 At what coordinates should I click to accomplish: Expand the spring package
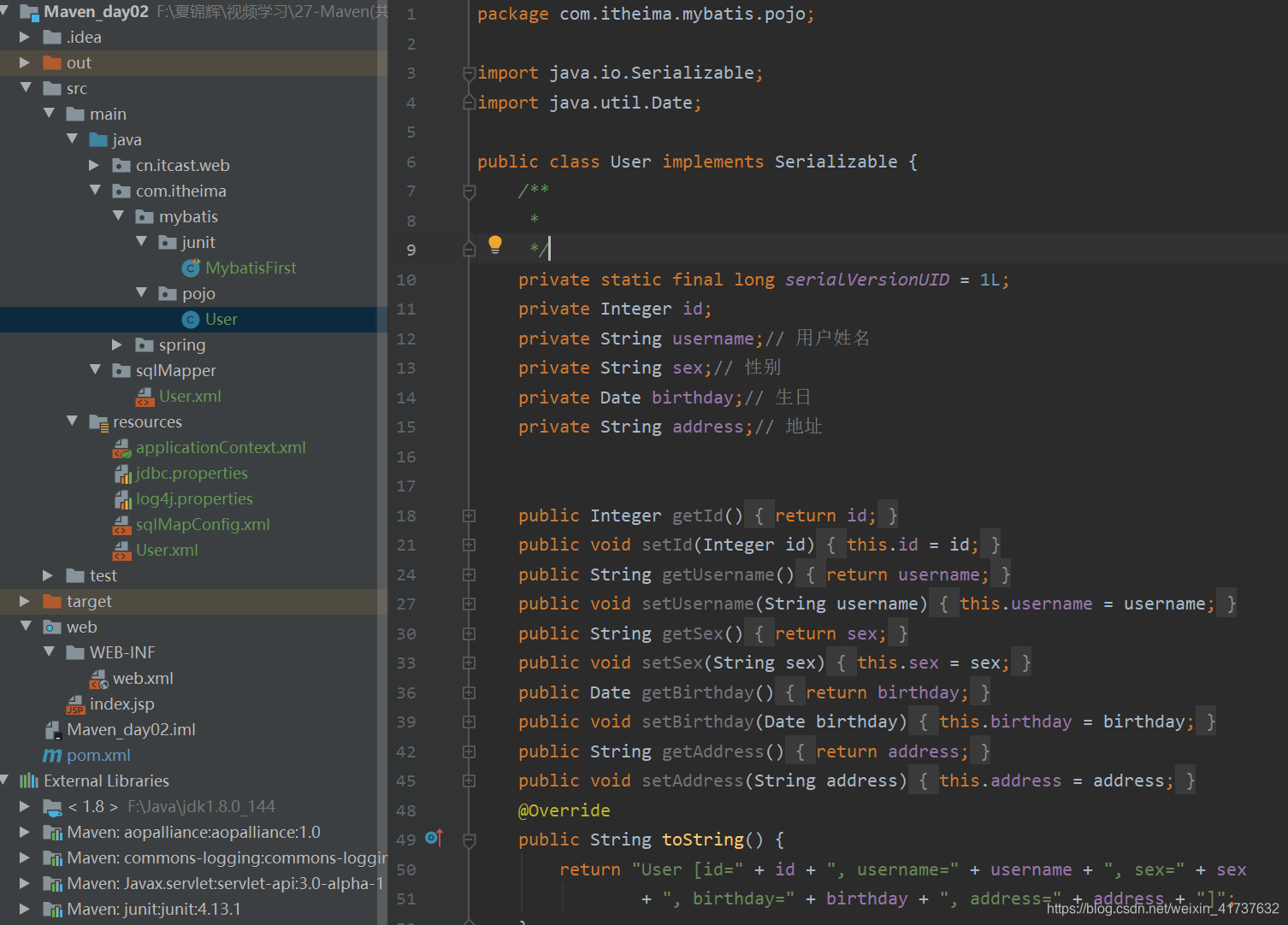117,345
